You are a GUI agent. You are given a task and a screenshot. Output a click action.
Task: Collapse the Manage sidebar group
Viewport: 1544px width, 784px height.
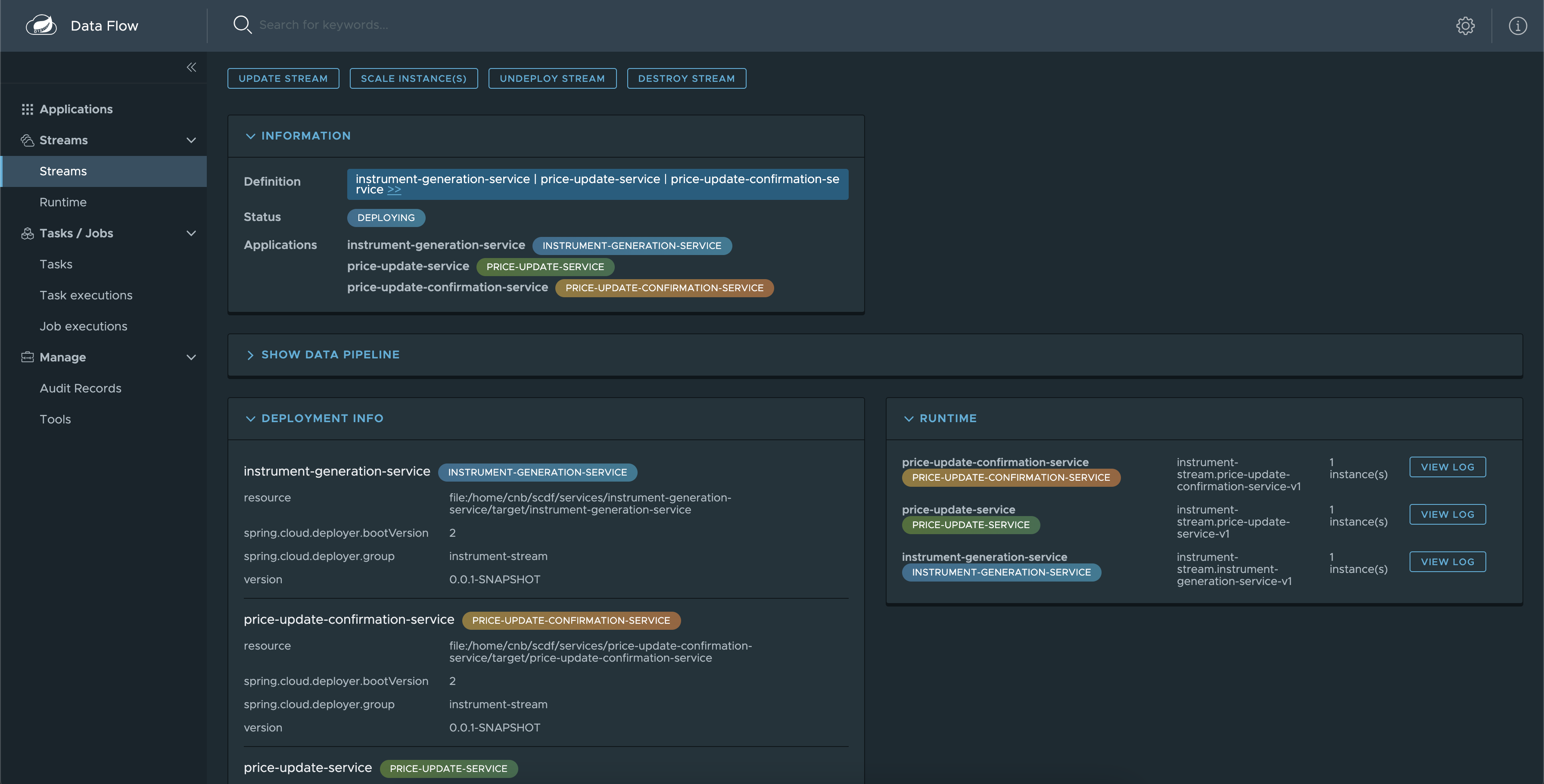191,357
